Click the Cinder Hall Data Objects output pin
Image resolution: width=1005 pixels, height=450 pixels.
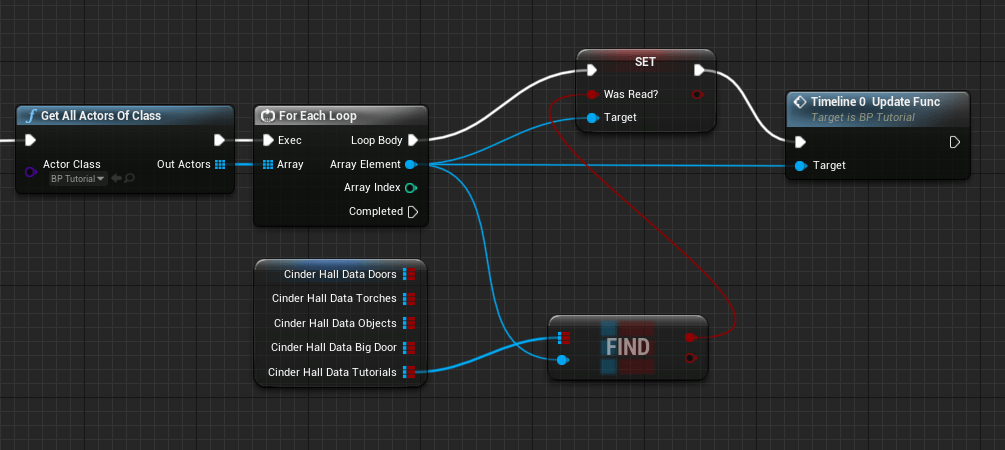tap(409, 323)
